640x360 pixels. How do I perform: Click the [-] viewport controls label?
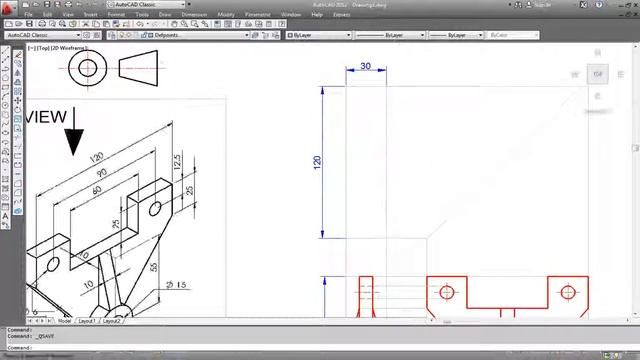point(31,48)
